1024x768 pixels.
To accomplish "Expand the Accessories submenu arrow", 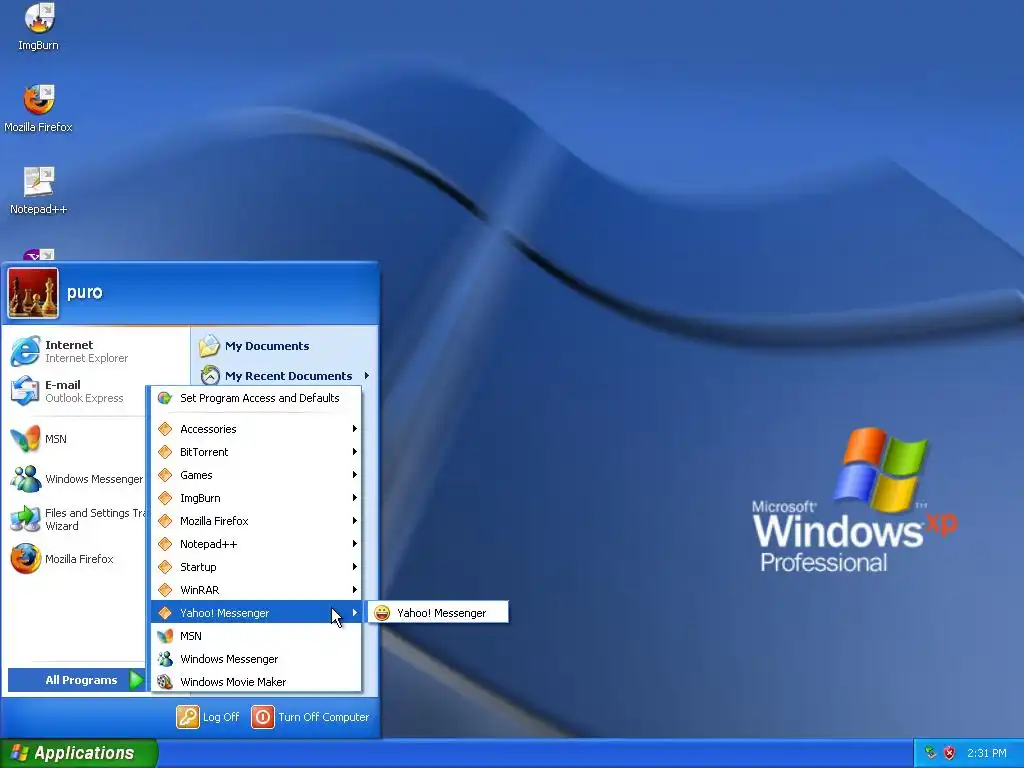I will pyautogui.click(x=355, y=429).
